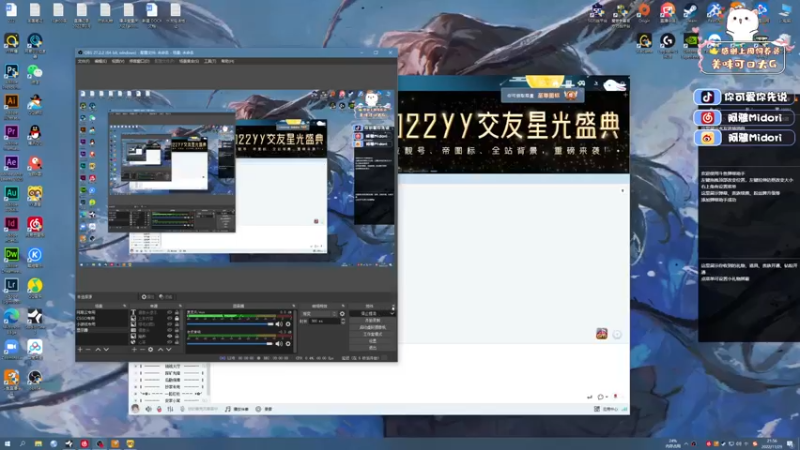Toggle lock on the text source row
800x450 pixels.
tap(177, 312)
